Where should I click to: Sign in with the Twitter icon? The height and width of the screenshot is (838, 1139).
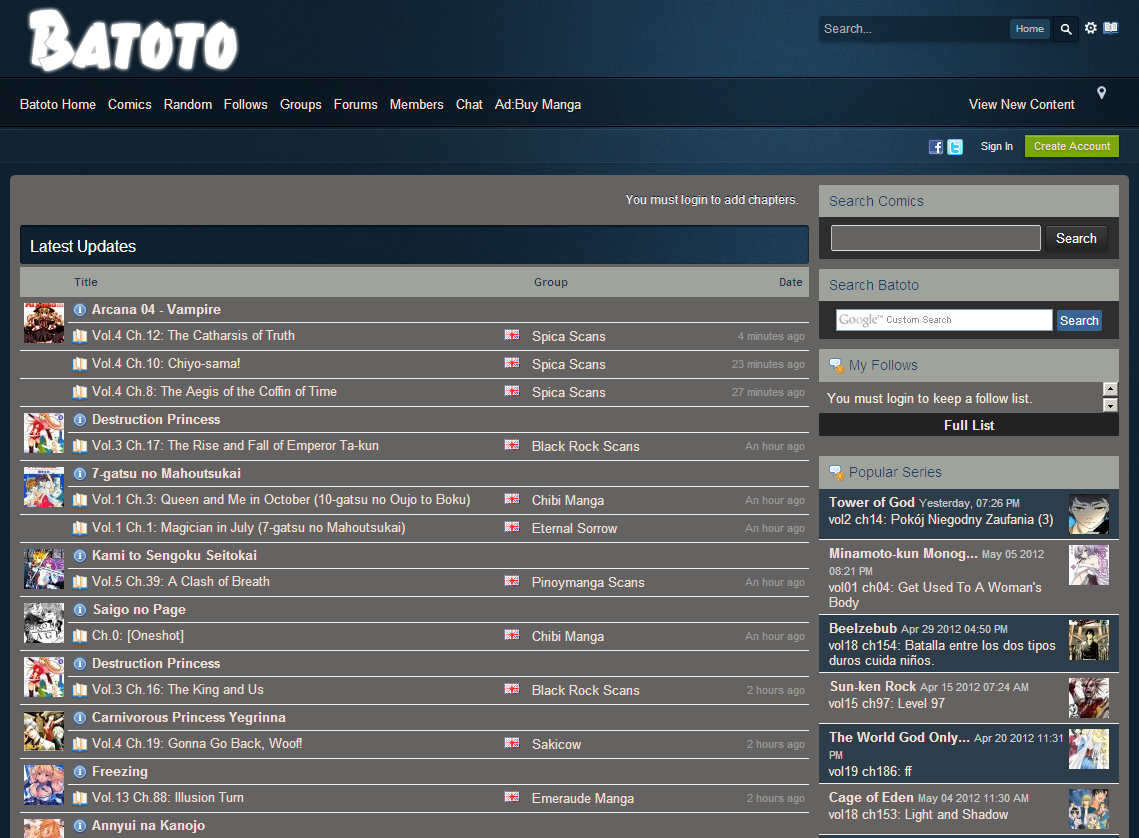tap(955, 147)
